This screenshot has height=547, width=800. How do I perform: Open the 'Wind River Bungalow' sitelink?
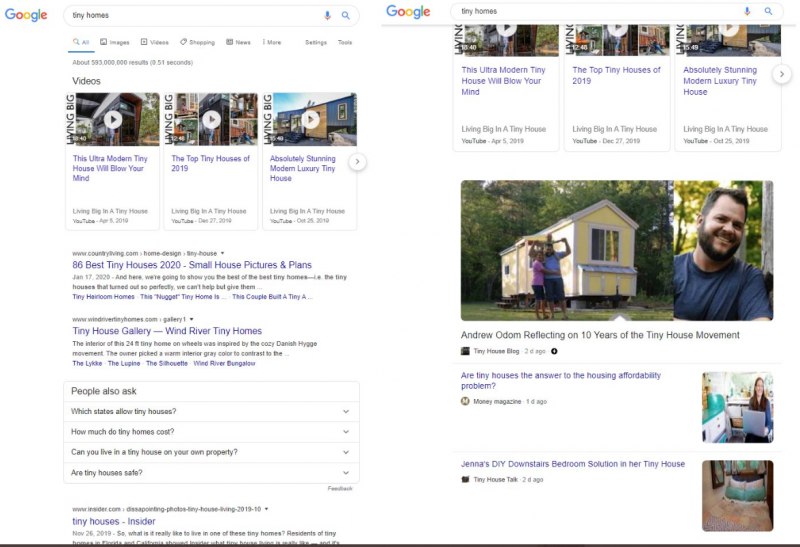pyautogui.click(x=224, y=363)
